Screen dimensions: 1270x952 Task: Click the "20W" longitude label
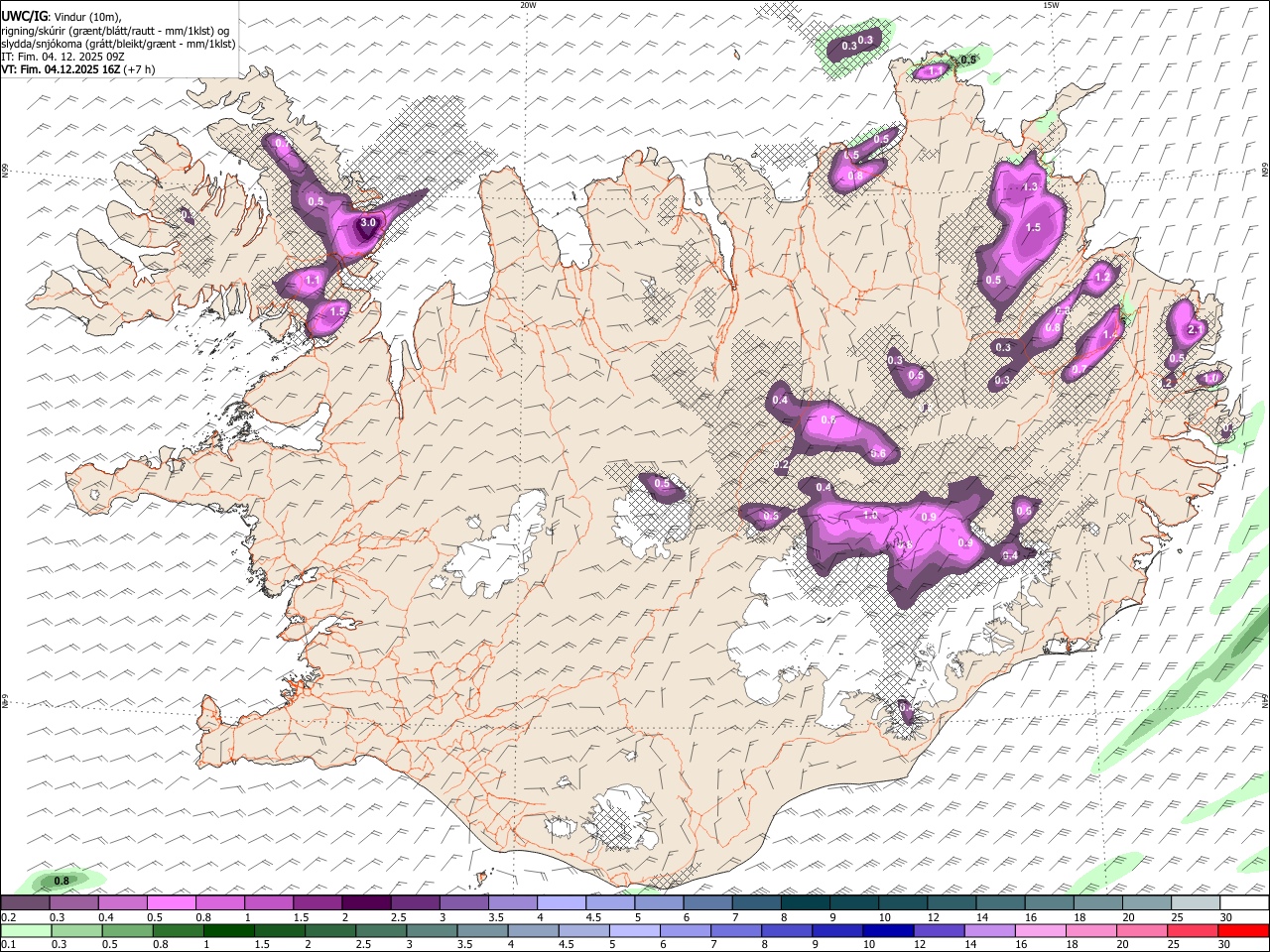click(x=528, y=5)
